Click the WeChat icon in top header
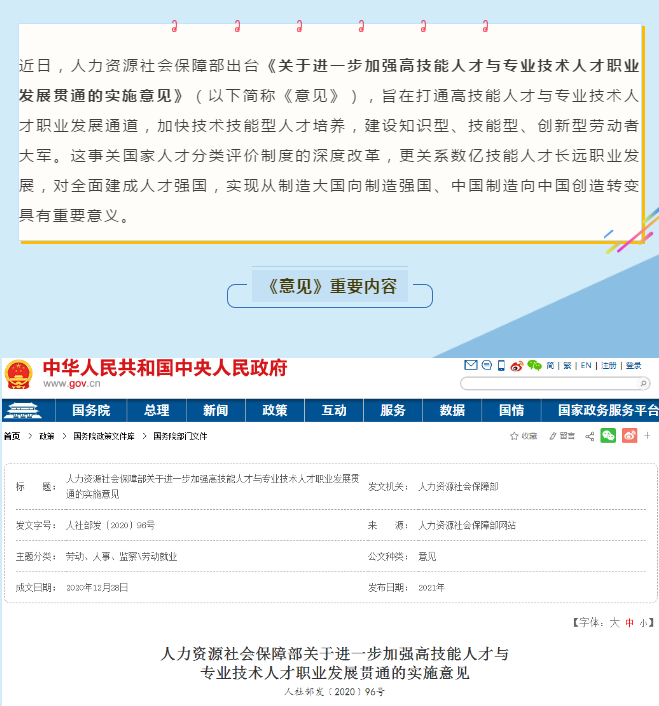 534,366
